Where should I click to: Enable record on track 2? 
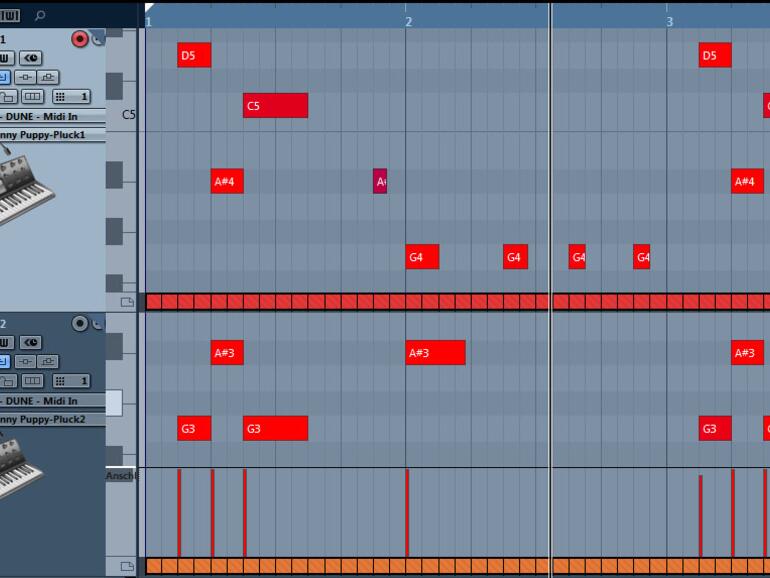[x=80, y=323]
